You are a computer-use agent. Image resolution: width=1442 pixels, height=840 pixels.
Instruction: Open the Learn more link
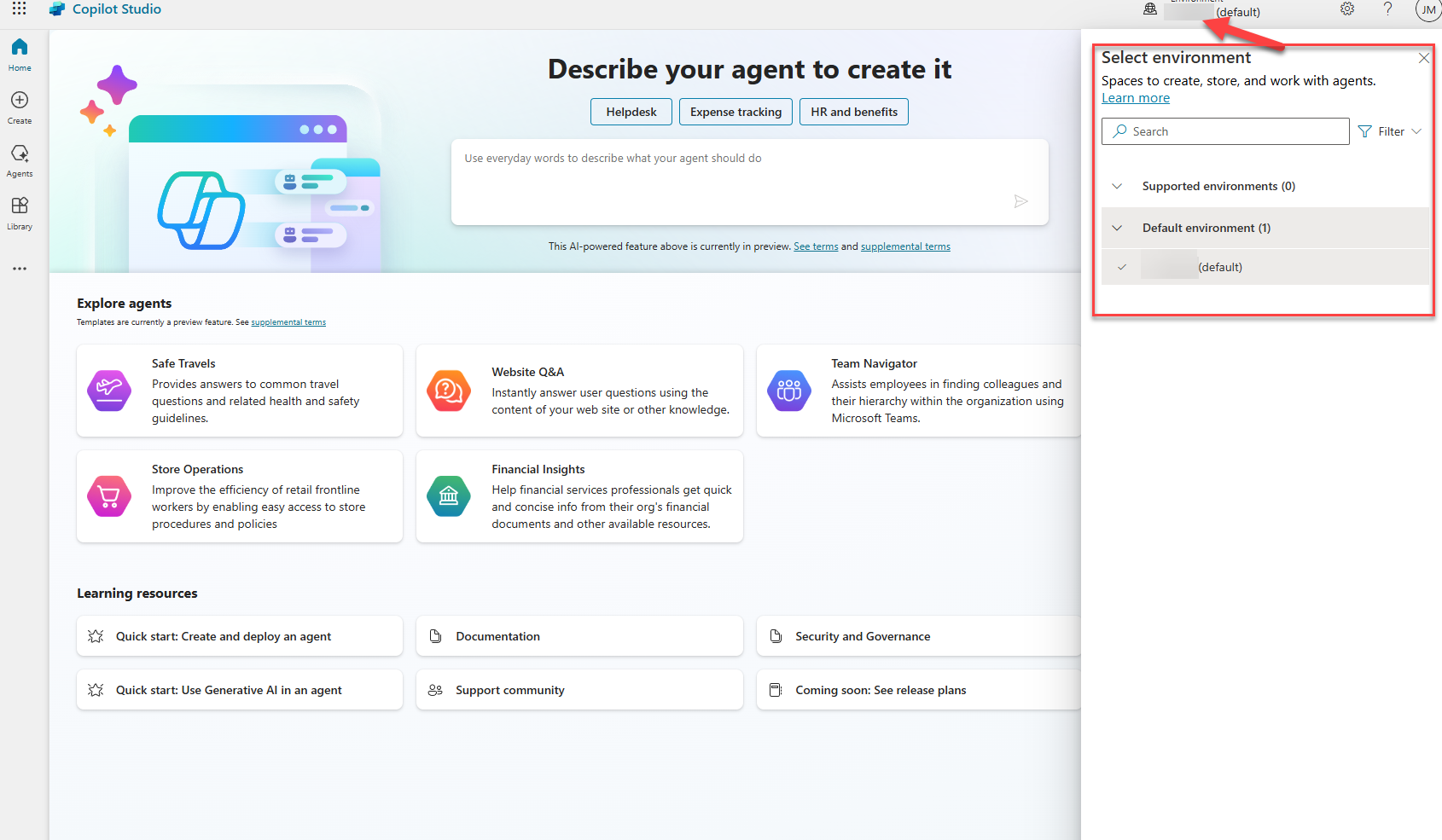pos(1135,98)
